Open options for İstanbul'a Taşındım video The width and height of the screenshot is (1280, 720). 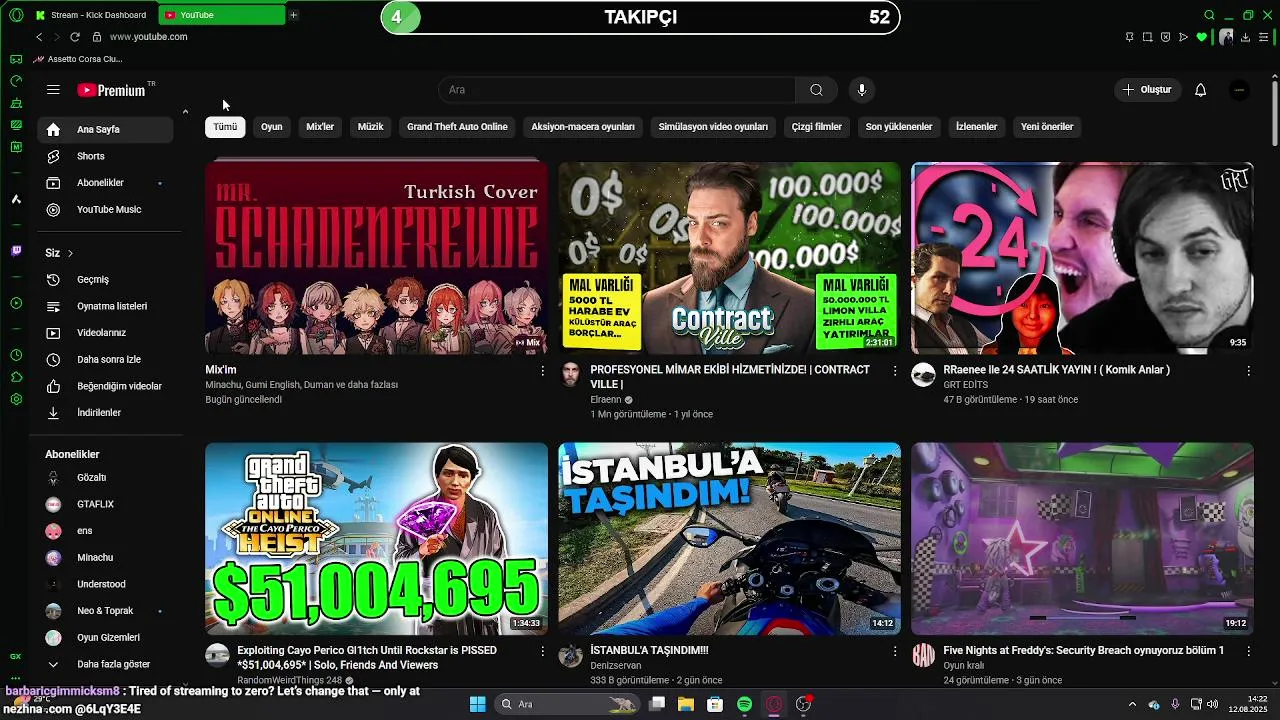pyautogui.click(x=895, y=651)
